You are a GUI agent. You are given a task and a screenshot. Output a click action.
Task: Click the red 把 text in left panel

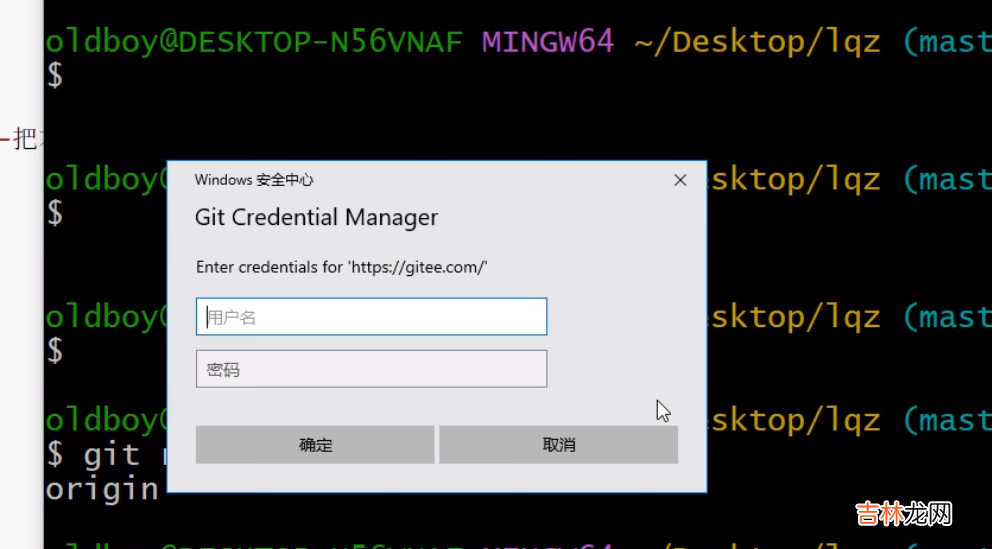(x=22, y=139)
